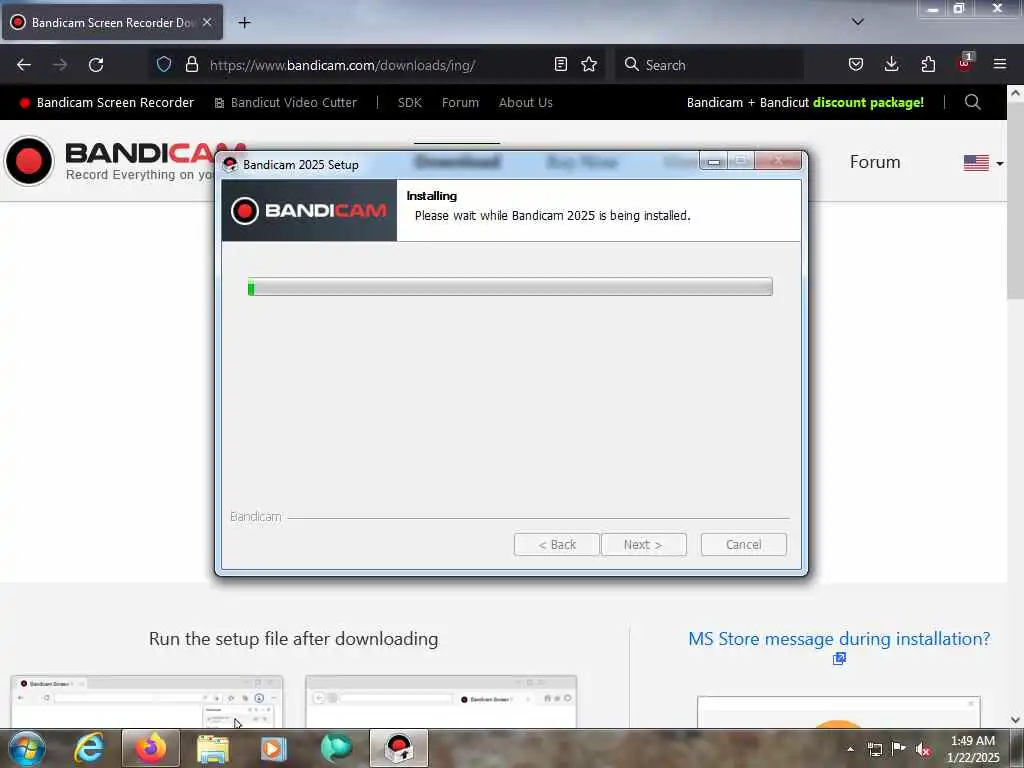Click the Bandicam setup title bar icon
This screenshot has width=1024, height=768.
click(230, 164)
